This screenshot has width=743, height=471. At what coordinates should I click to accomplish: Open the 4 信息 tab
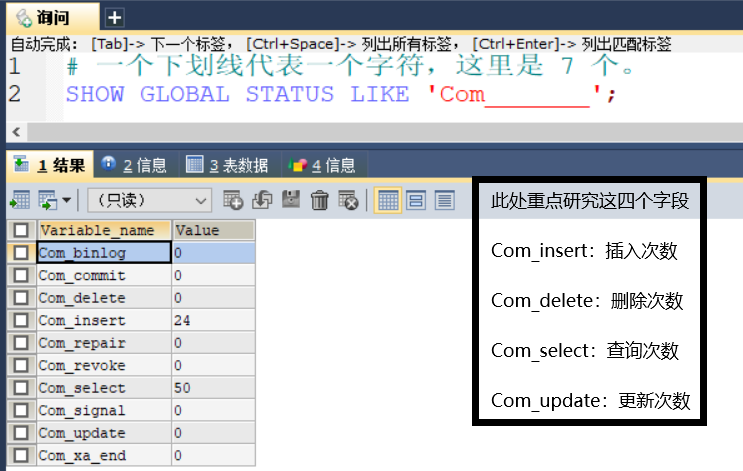point(324,165)
